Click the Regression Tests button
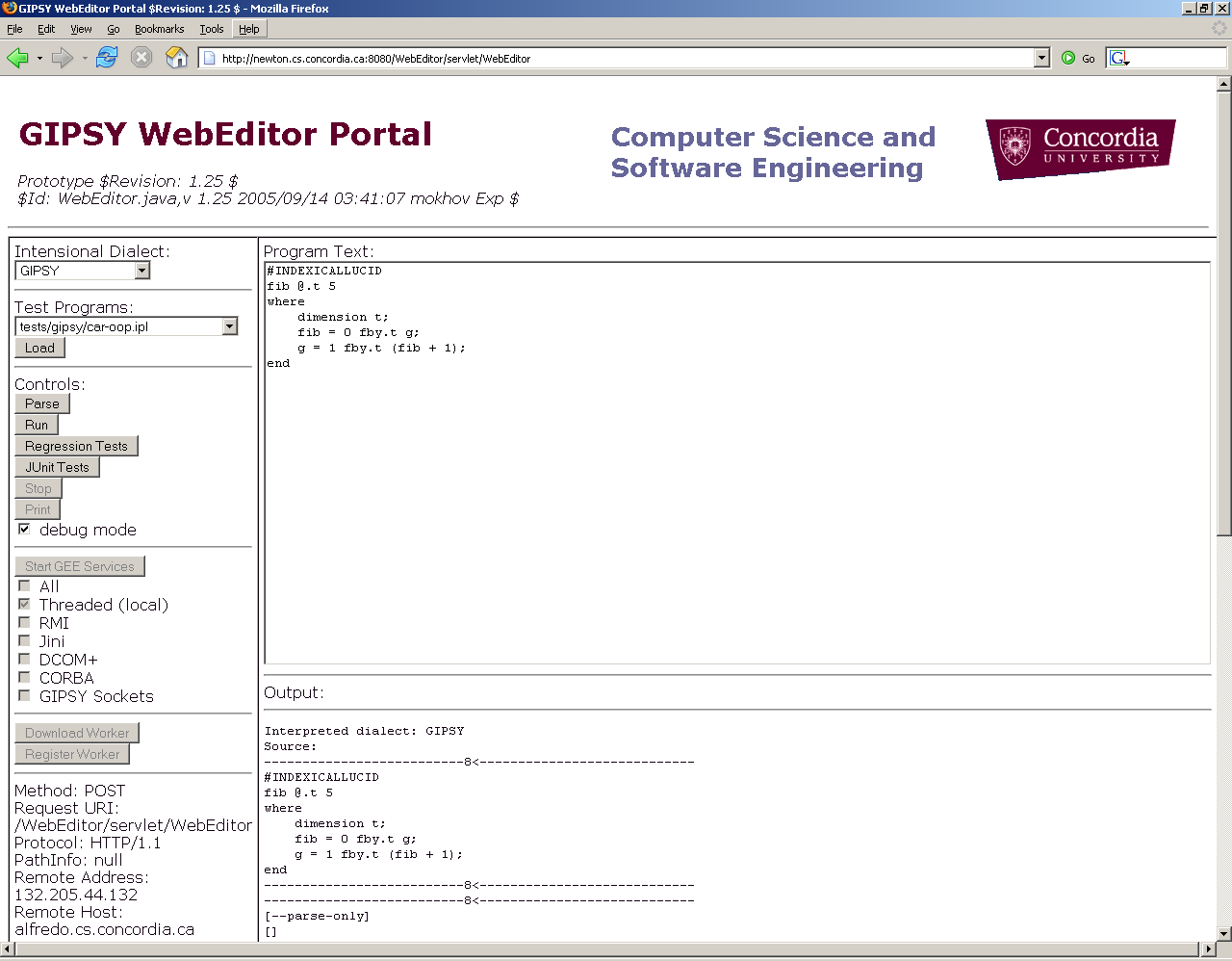The width and height of the screenshot is (1232, 961). [76, 446]
